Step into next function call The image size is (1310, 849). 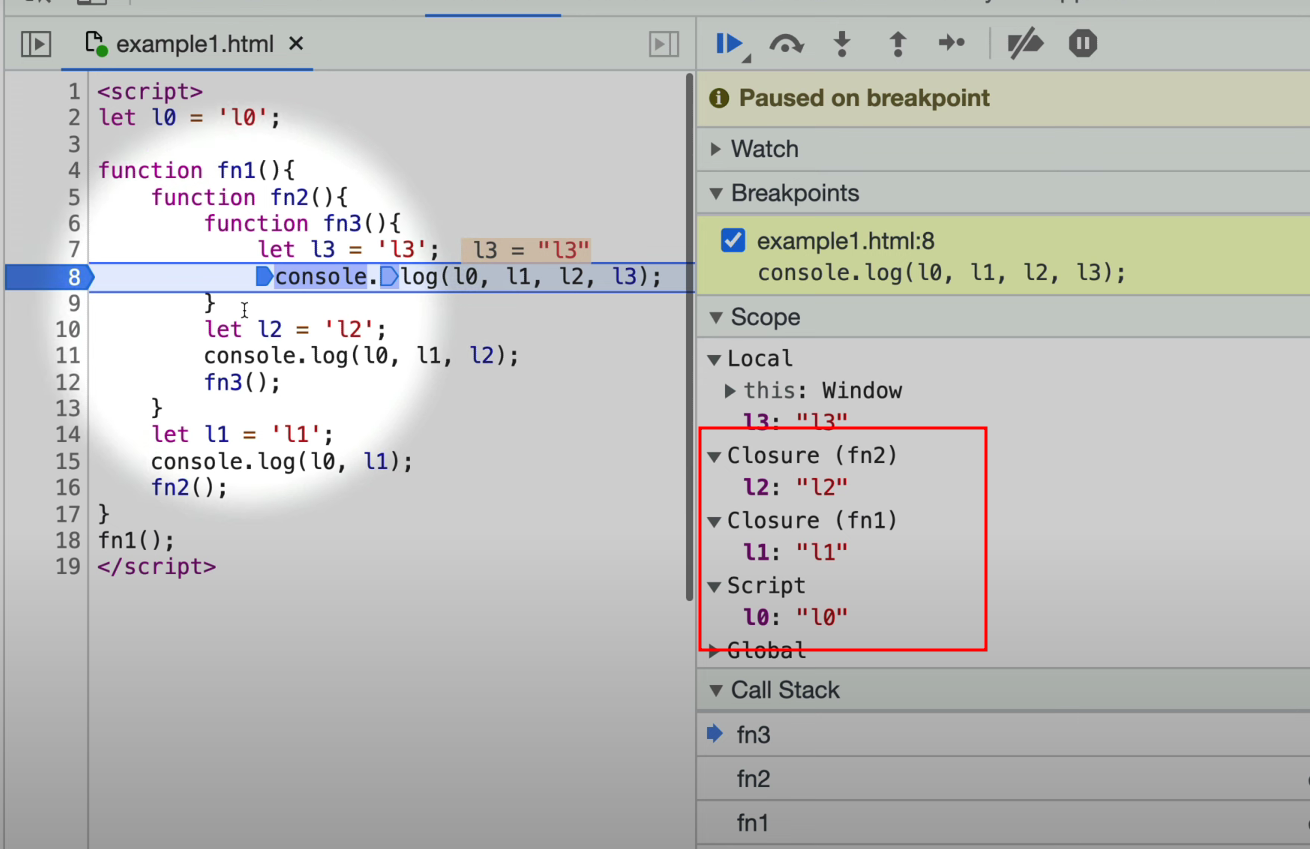pos(842,44)
